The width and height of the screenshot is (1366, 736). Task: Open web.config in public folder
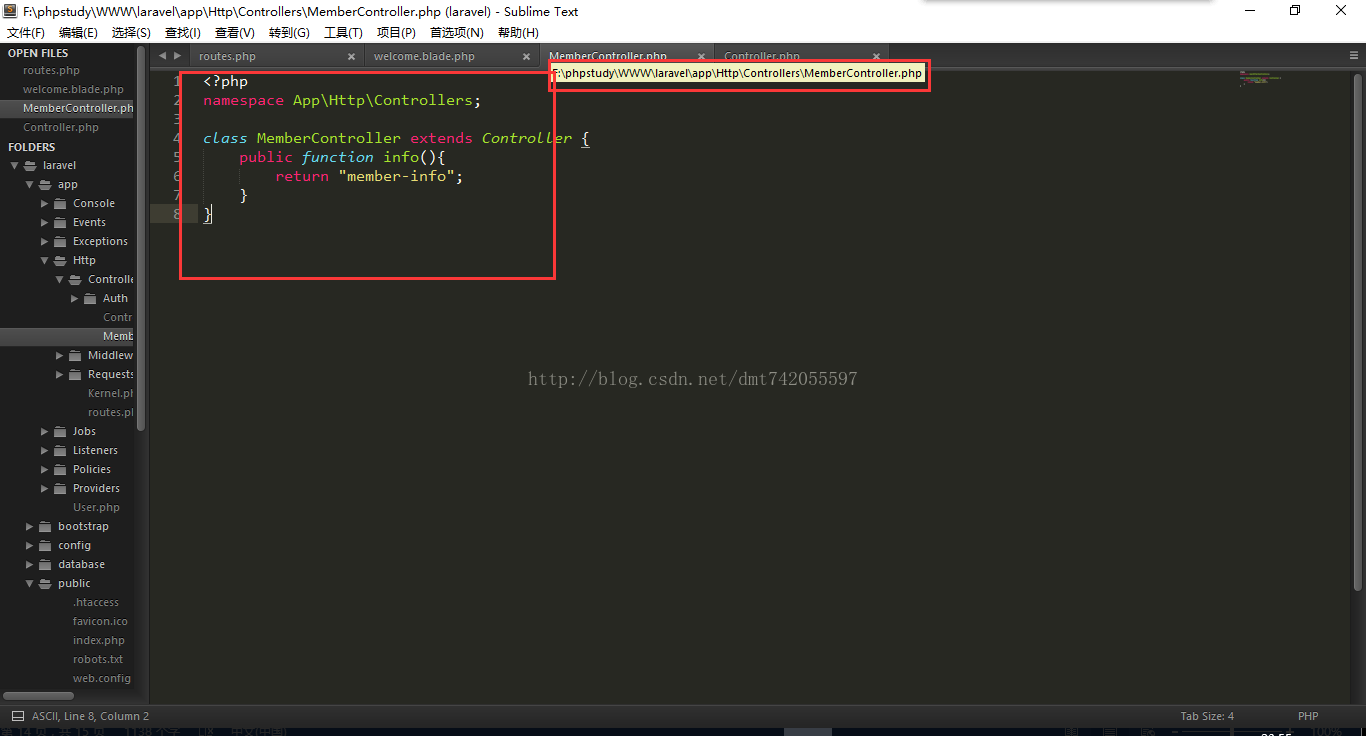pos(102,679)
